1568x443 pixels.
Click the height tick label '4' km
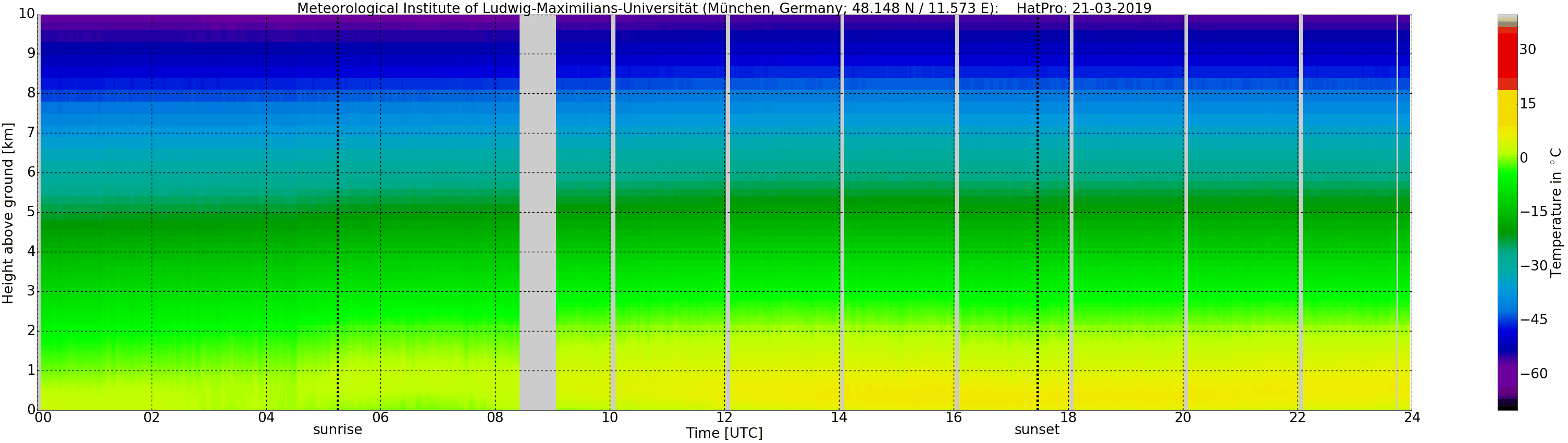click(31, 252)
